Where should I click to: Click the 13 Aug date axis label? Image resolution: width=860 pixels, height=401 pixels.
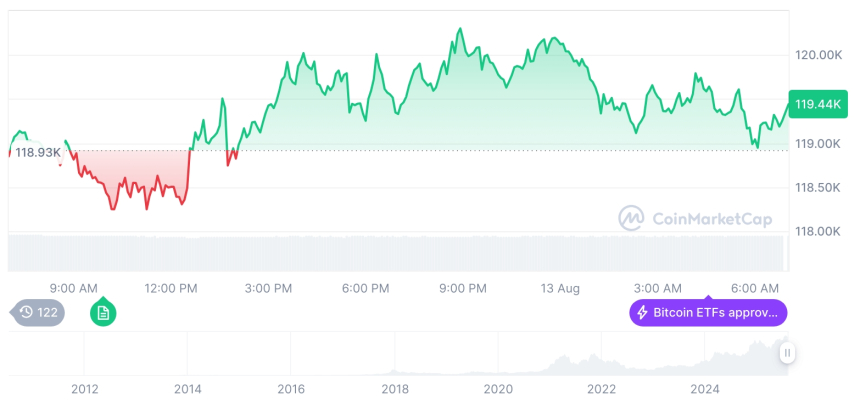(x=561, y=288)
